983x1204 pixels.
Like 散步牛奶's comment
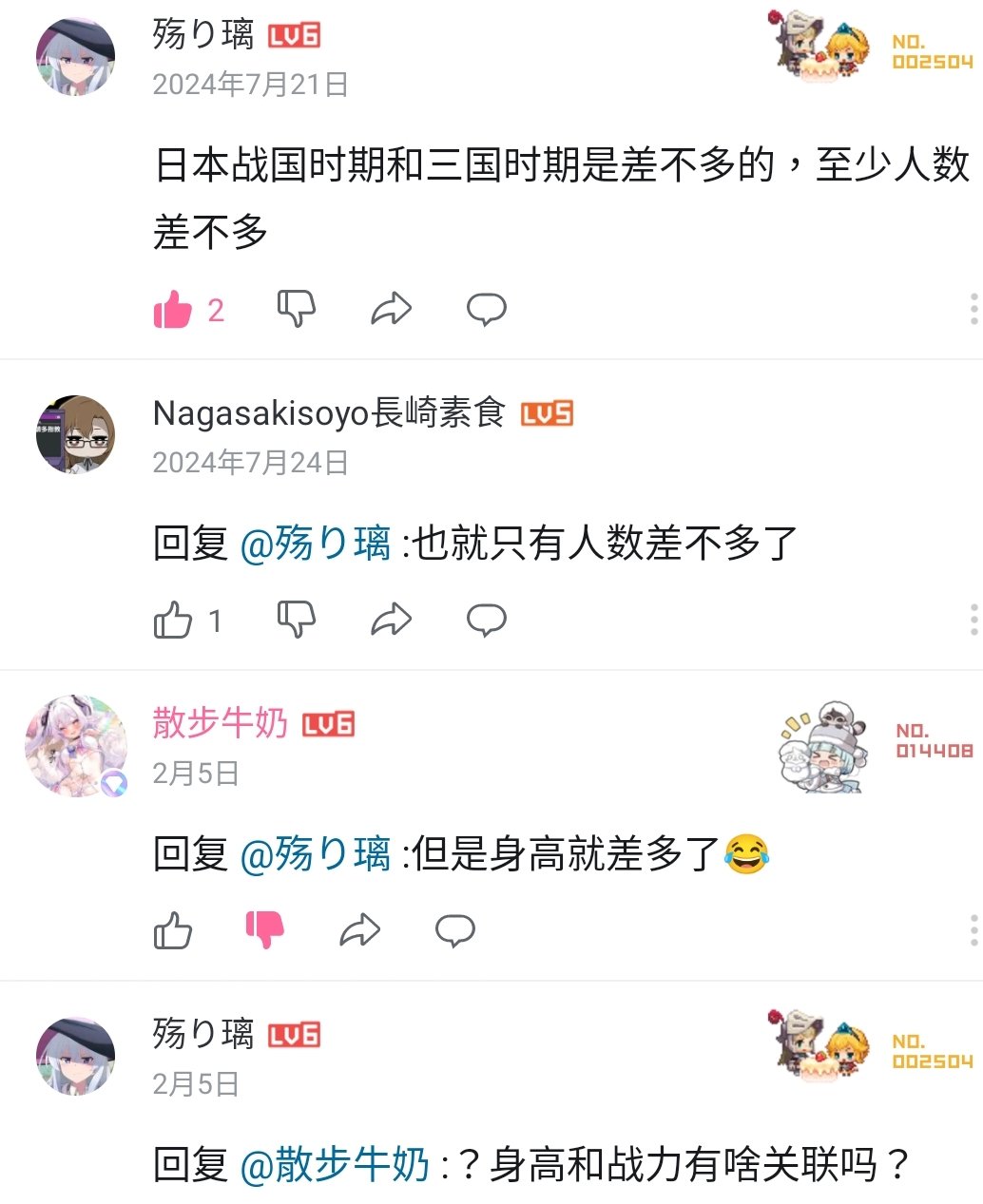click(173, 930)
